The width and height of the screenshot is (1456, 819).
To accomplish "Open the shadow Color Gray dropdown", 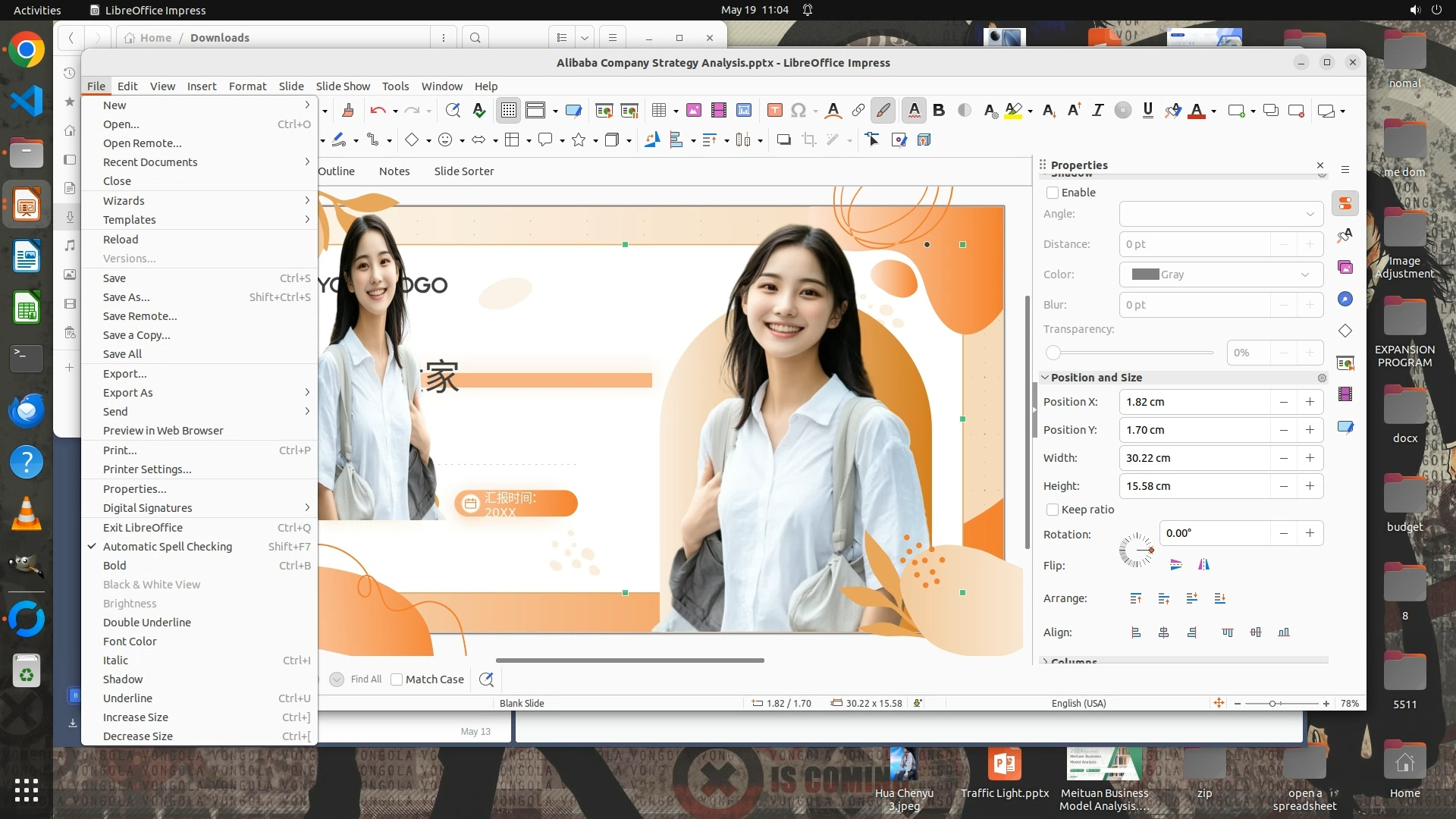I will (x=1221, y=275).
